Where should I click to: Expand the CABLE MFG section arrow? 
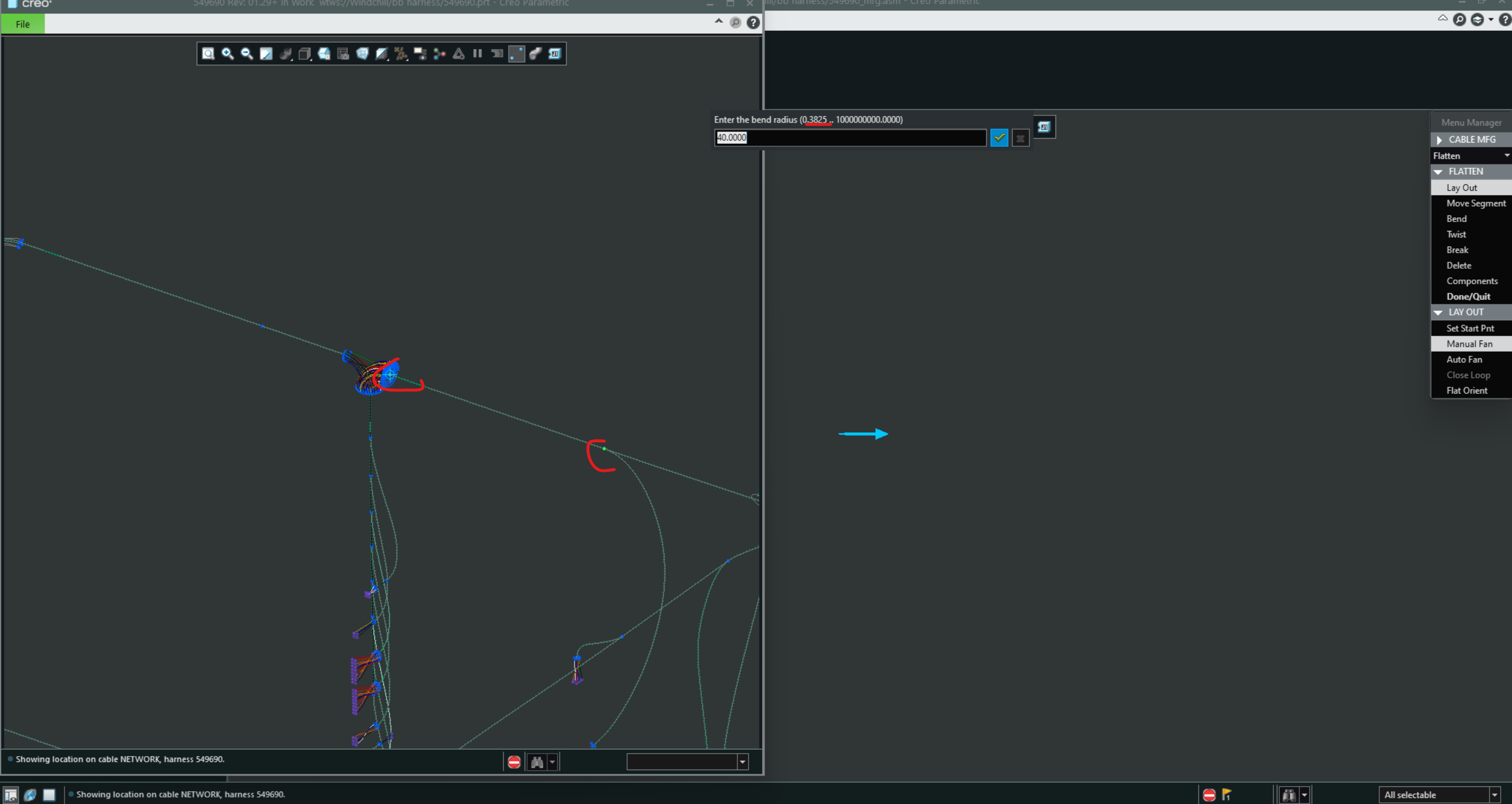coord(1439,139)
